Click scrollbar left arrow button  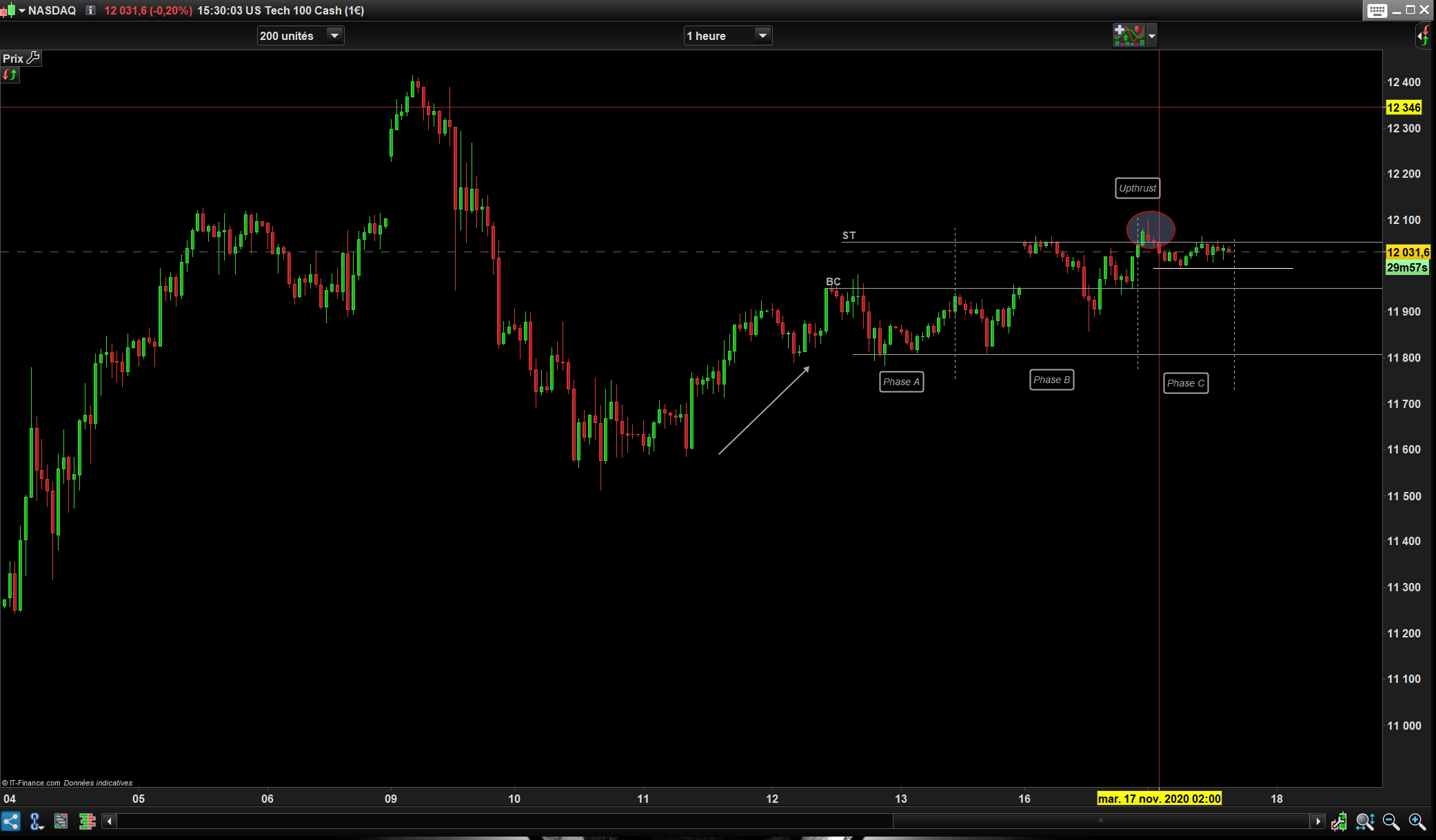[109, 821]
